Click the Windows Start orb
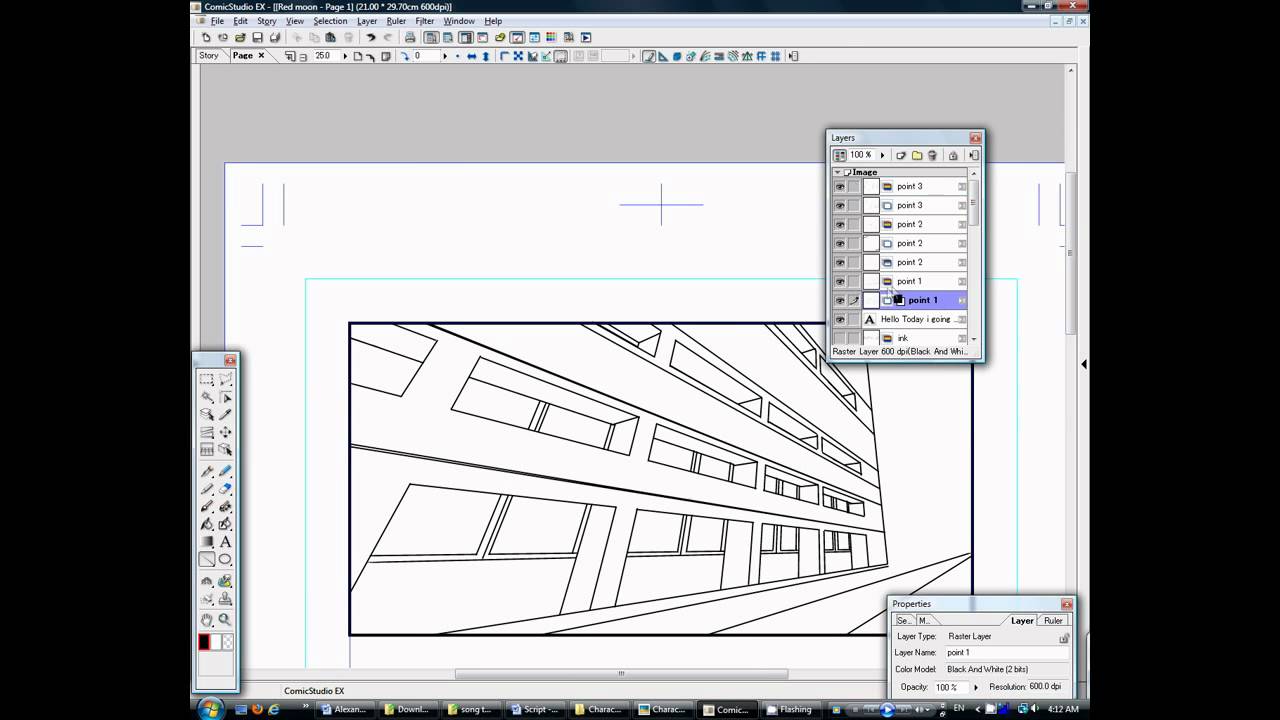Image resolution: width=1280 pixels, height=720 pixels. [x=211, y=709]
